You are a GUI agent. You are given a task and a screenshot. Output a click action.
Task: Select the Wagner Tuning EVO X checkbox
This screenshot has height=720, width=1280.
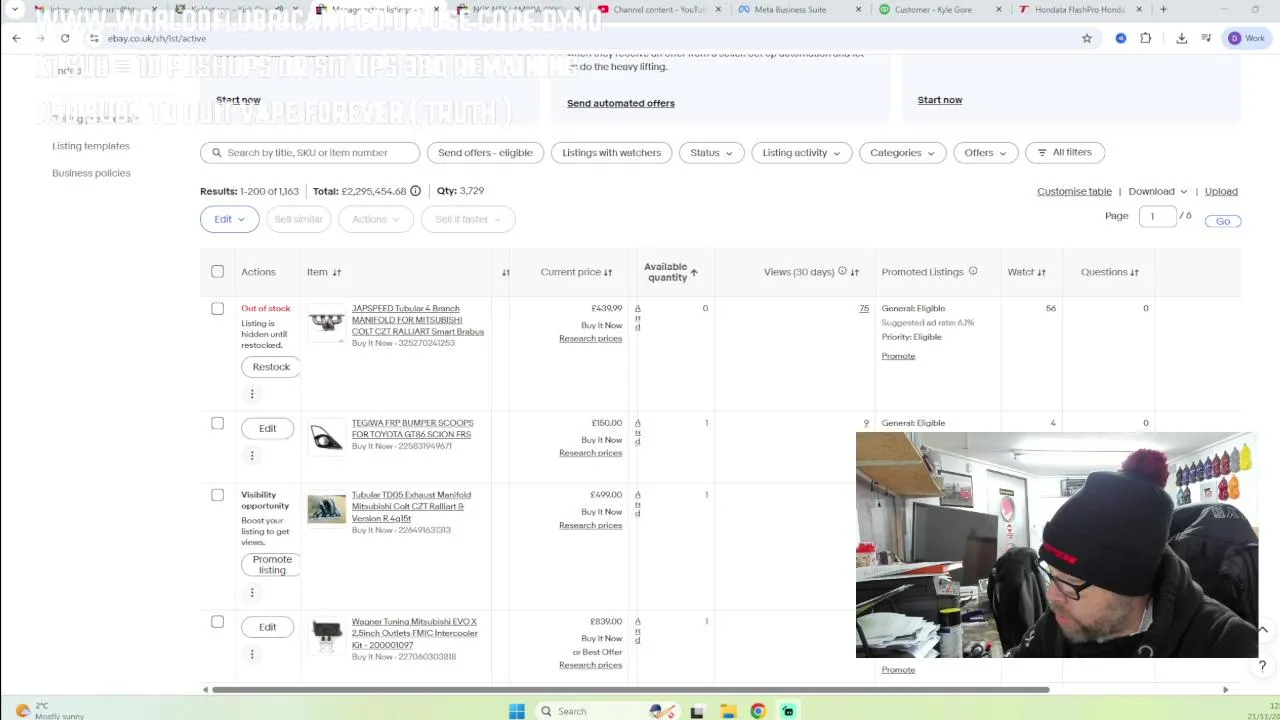tap(217, 622)
